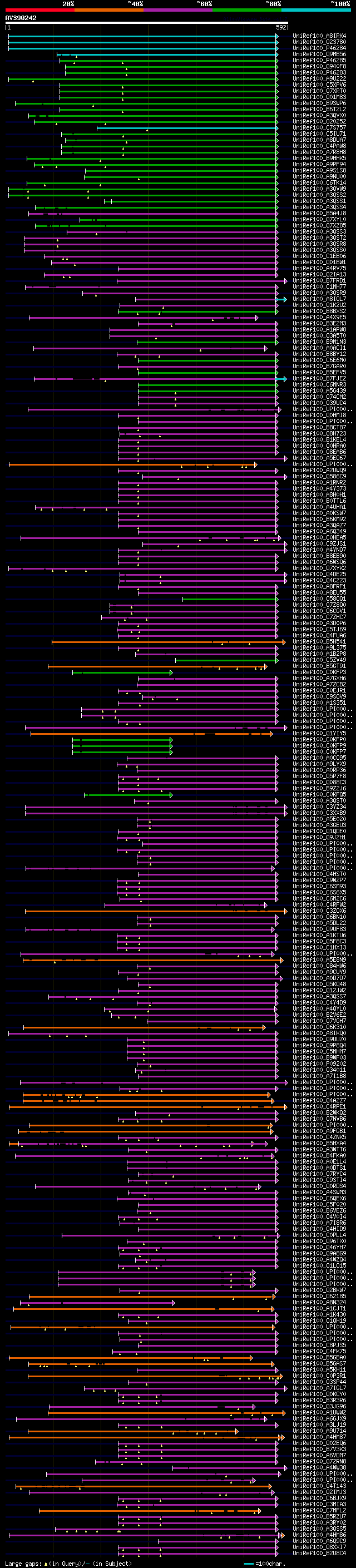This screenshot has height=1568, width=356.
Task: Click the red ~20% legend segment
Action: point(39,10)
